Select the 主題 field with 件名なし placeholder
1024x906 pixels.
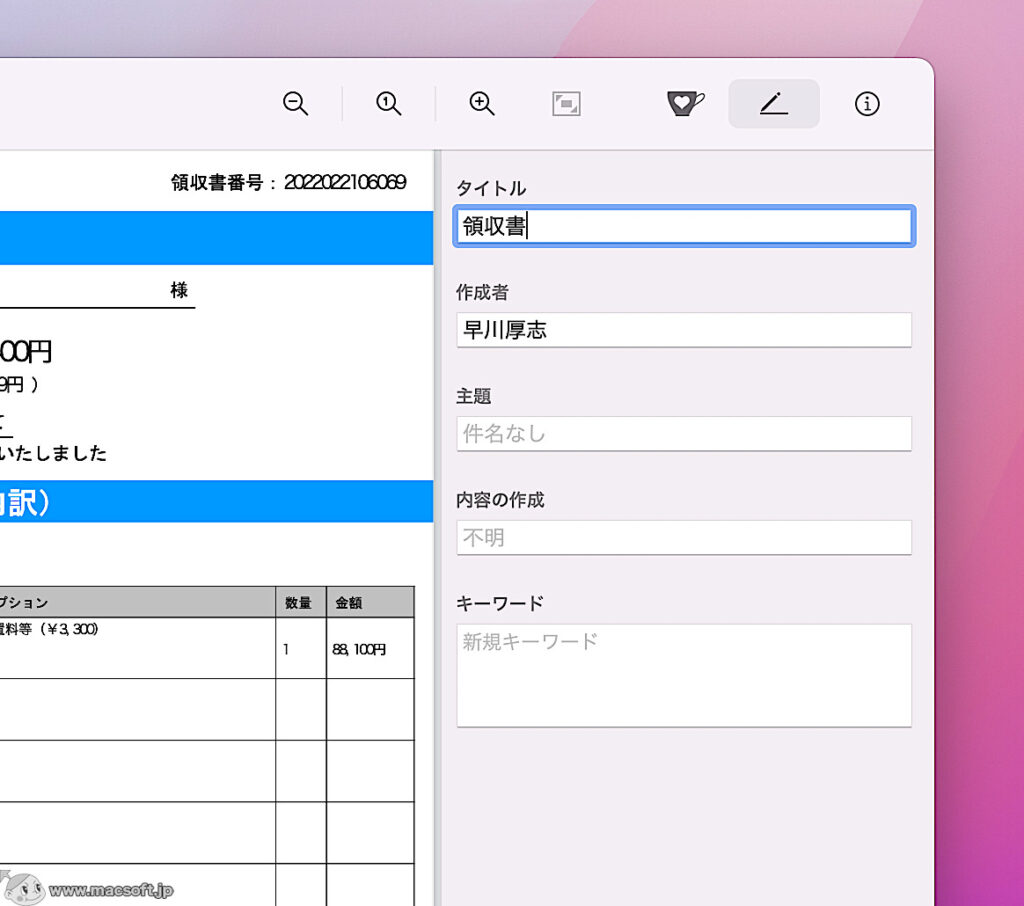click(x=683, y=433)
